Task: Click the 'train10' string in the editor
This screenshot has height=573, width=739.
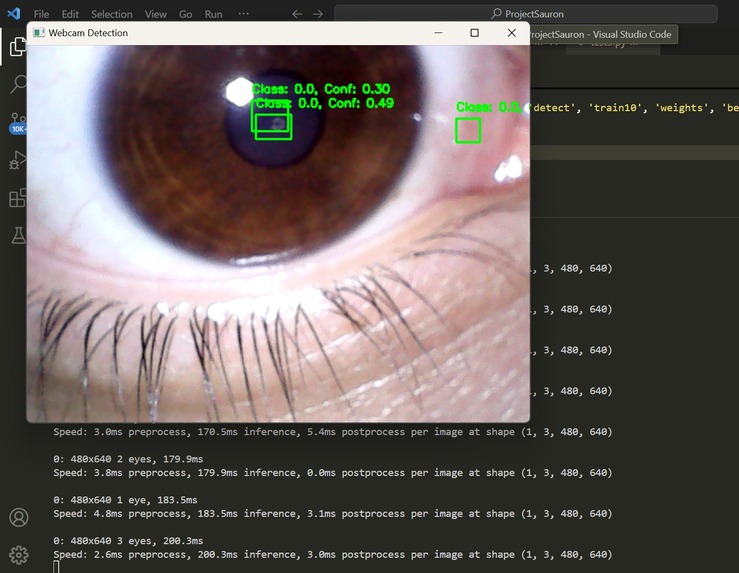Action: [x=615, y=108]
